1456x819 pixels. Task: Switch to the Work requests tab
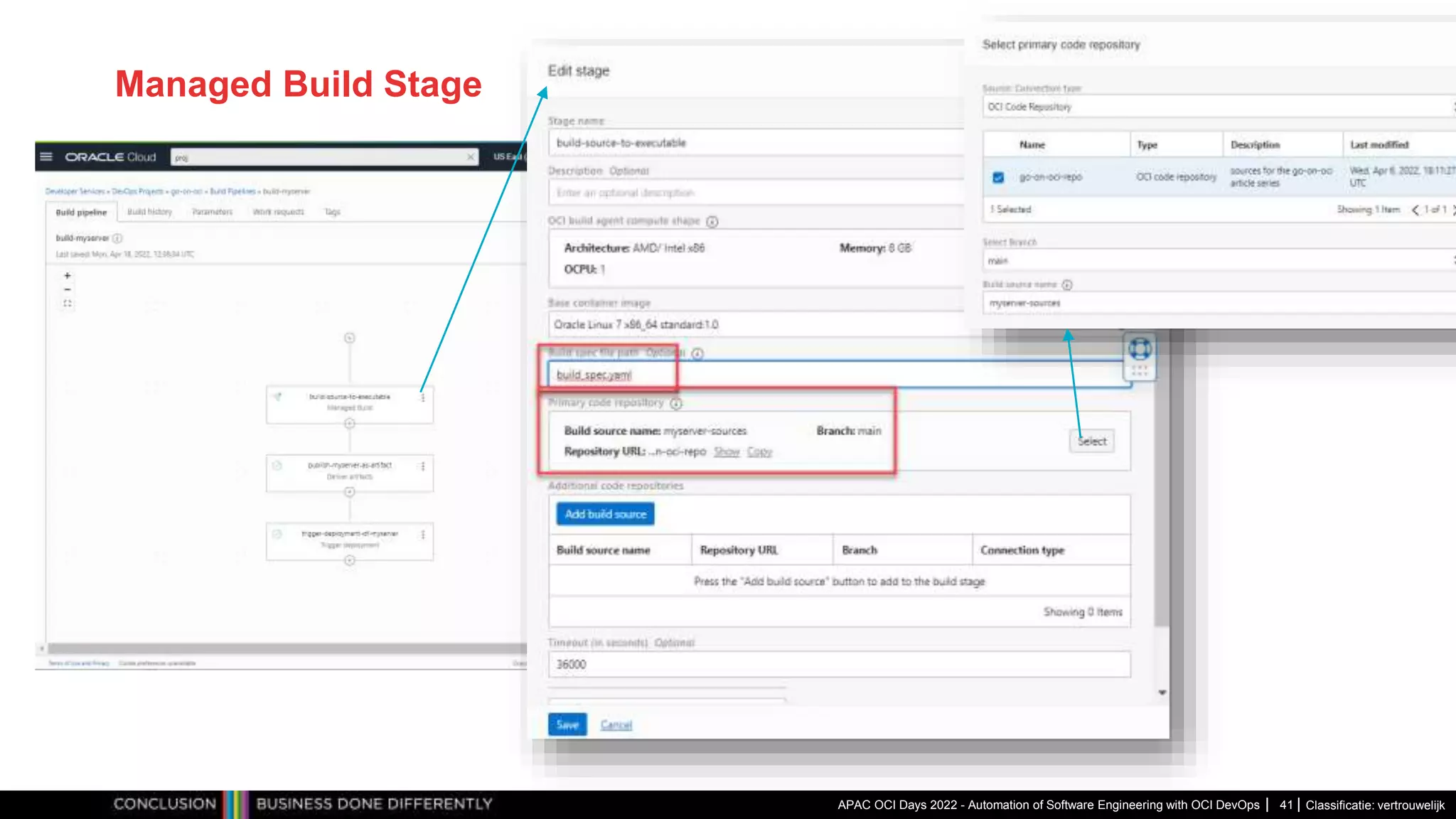coord(278,212)
